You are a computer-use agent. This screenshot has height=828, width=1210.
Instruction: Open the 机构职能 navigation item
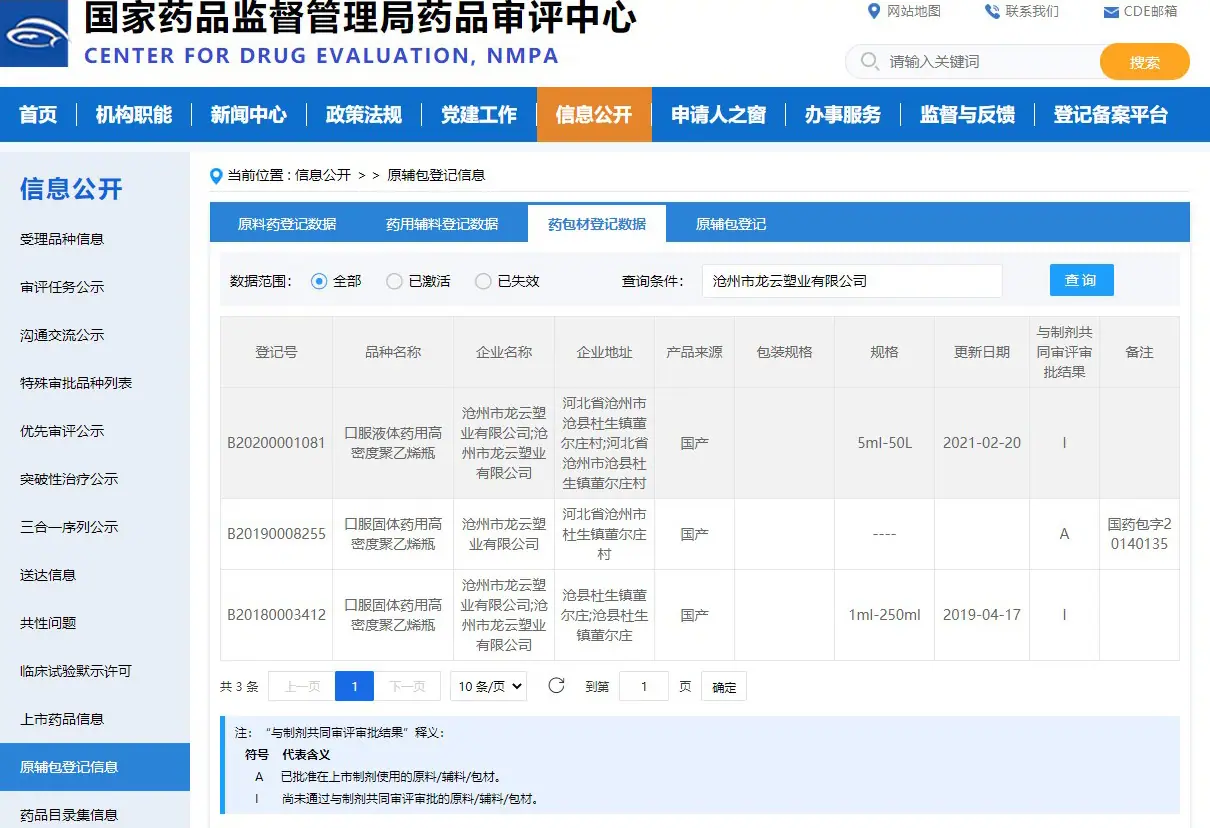pyautogui.click(x=134, y=115)
